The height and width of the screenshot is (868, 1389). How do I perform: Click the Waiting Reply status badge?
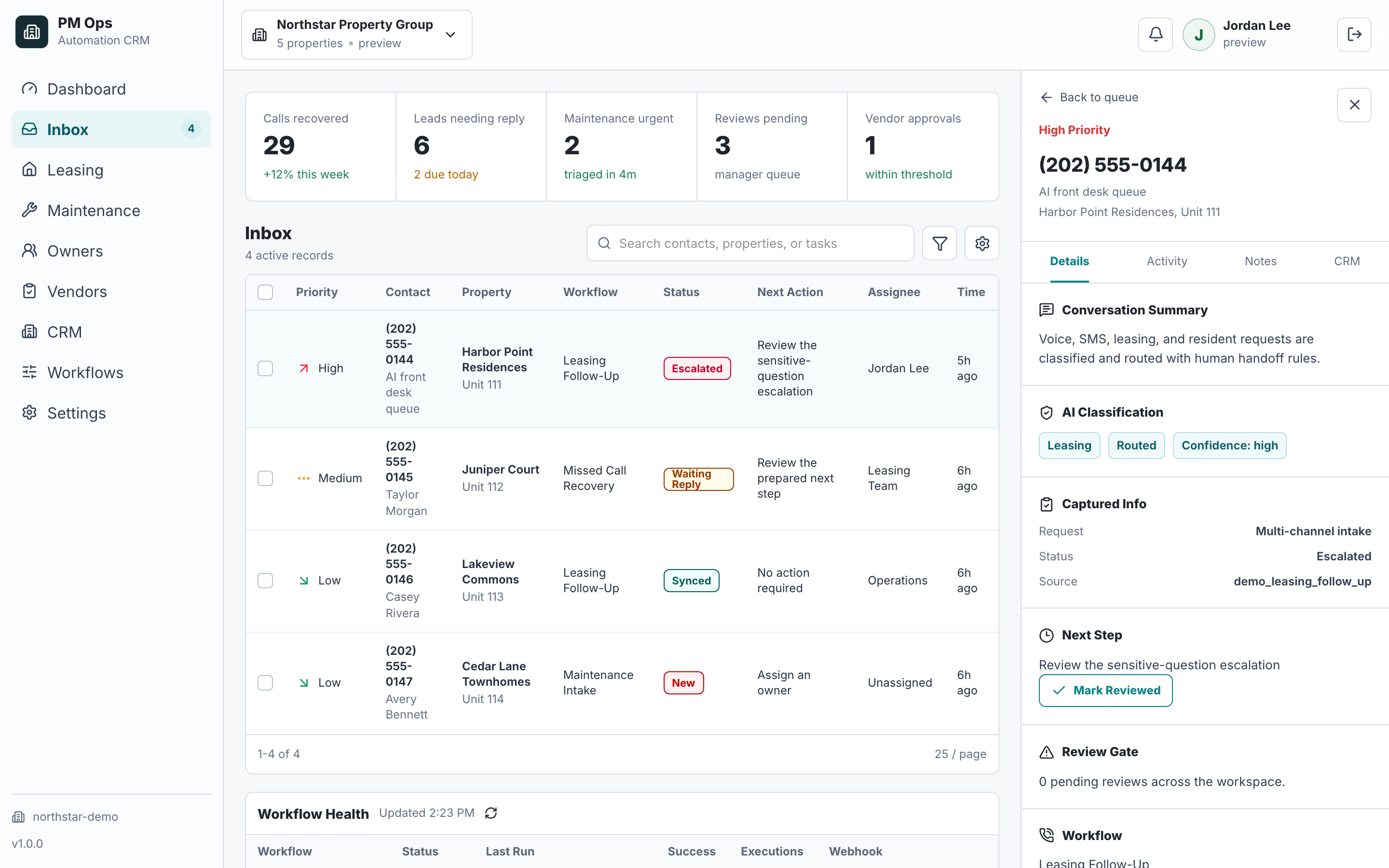pyautogui.click(x=698, y=479)
